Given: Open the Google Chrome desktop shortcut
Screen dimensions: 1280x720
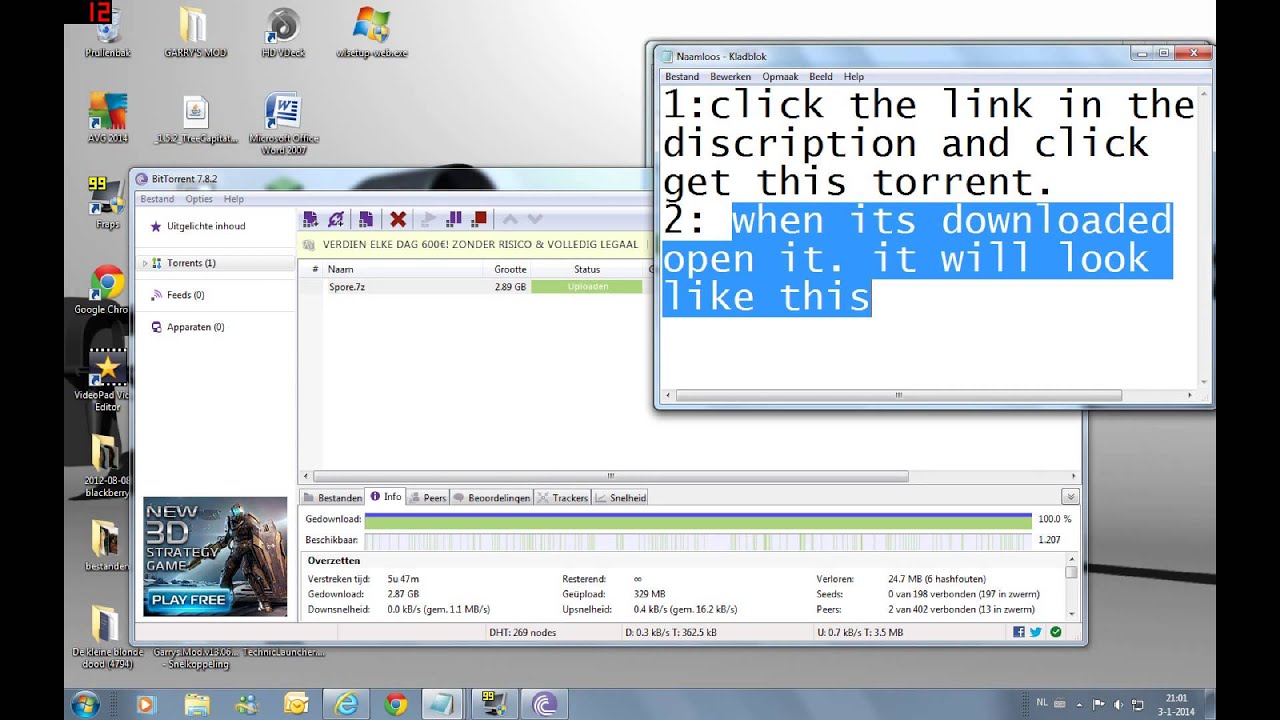Looking at the screenshot, I should pos(103,290).
